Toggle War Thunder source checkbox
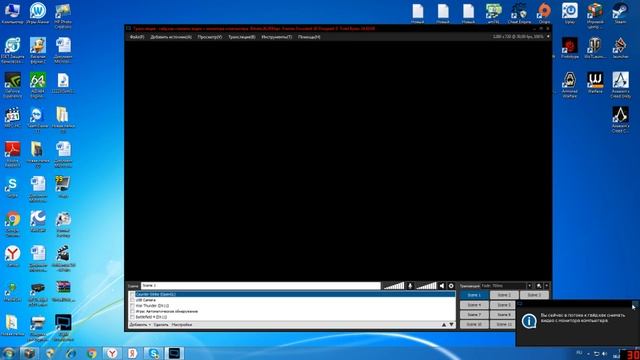640x360 pixels. [132, 306]
